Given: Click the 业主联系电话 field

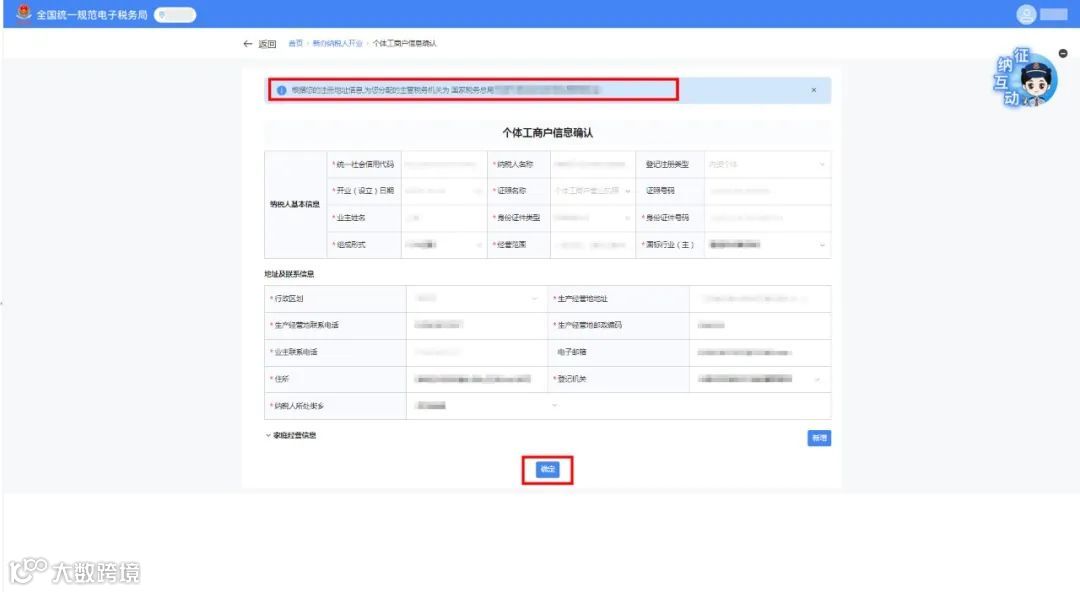Looking at the screenshot, I should tap(477, 352).
